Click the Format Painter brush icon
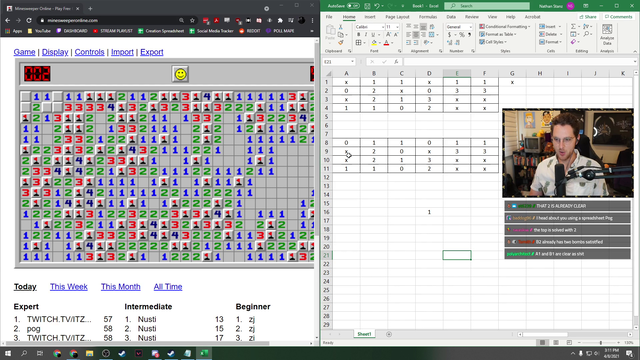640x360 pixels. pyautogui.click(x=341, y=42)
